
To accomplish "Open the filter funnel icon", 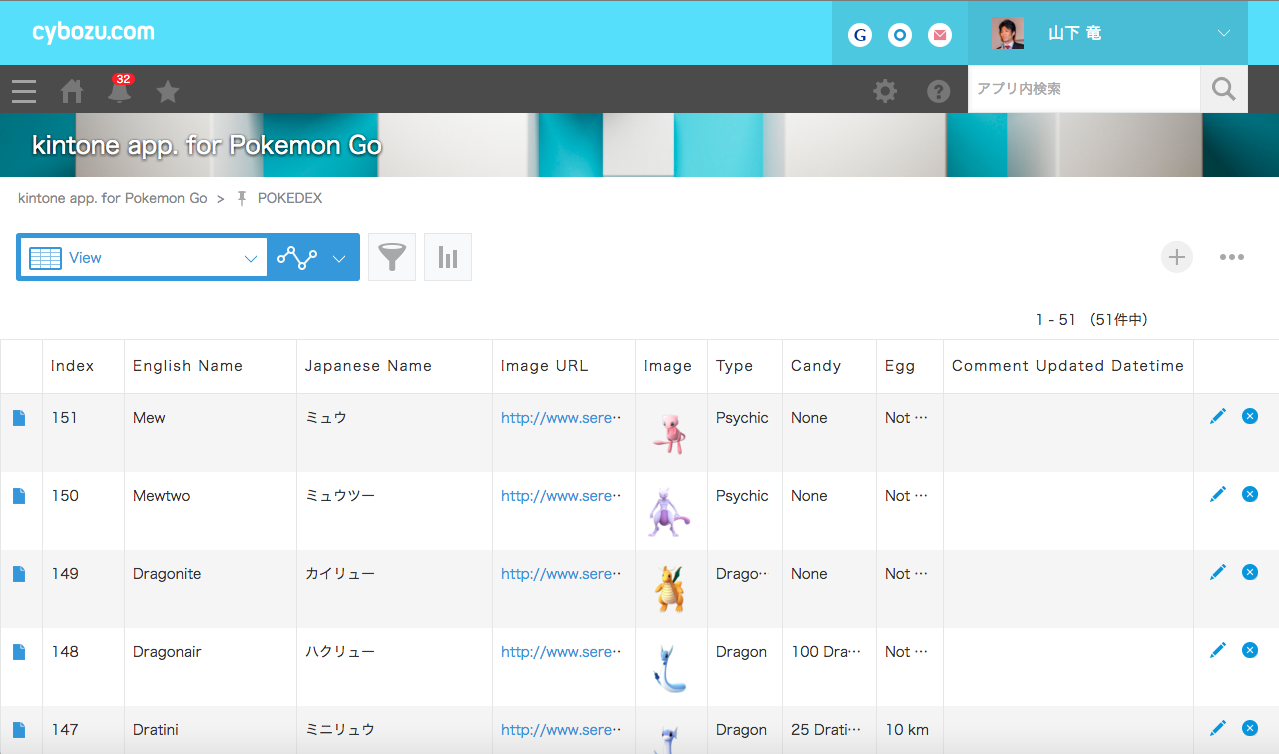I will pos(392,257).
